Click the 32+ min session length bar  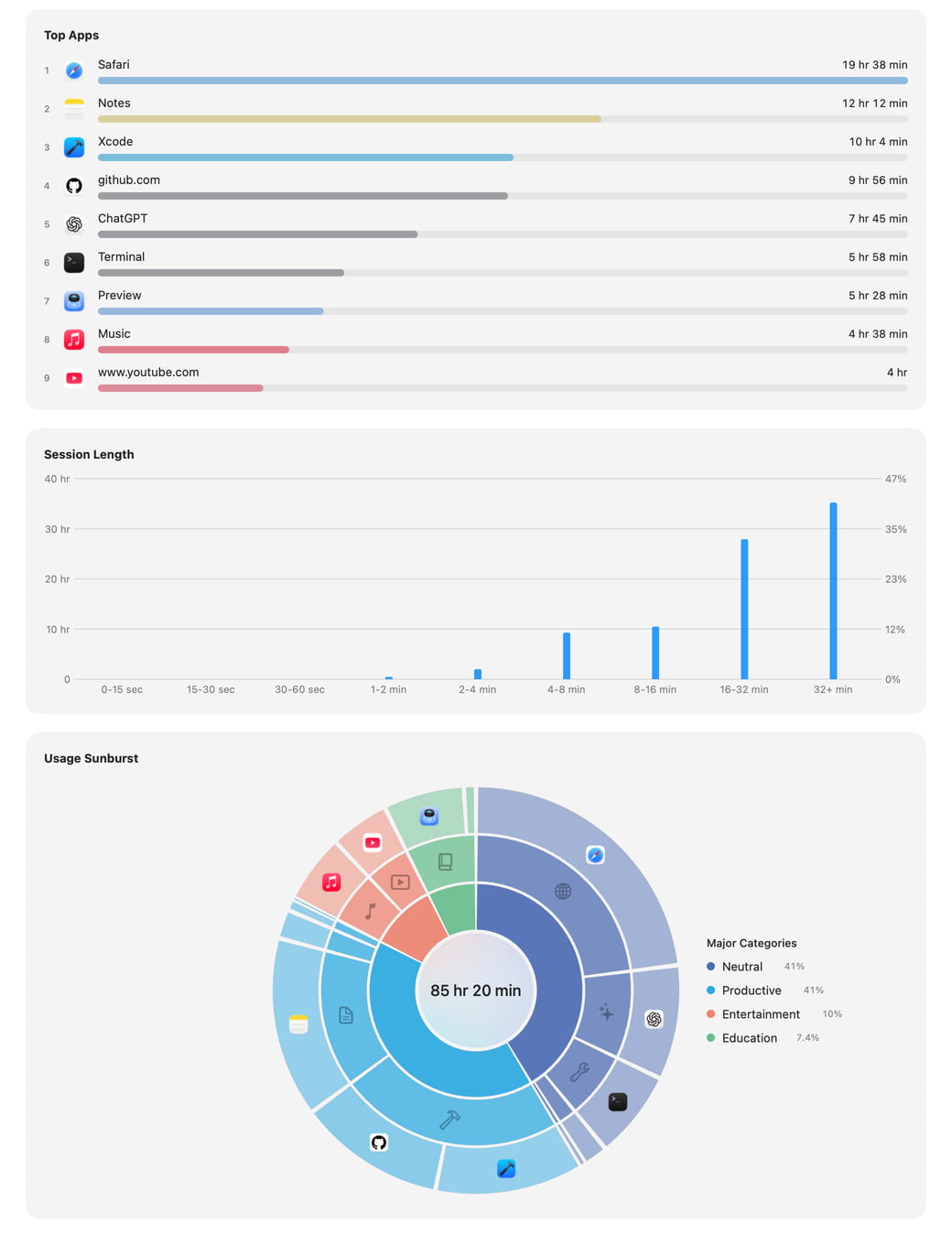tap(833, 590)
